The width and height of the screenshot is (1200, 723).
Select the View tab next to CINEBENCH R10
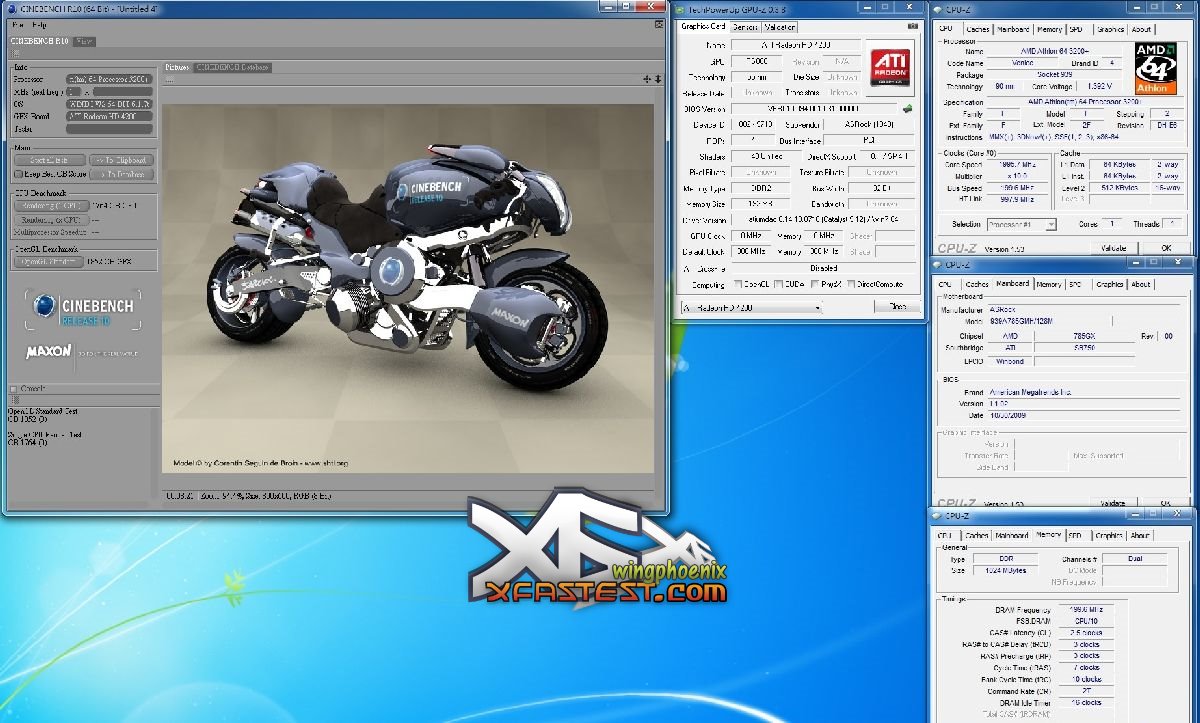click(x=85, y=42)
